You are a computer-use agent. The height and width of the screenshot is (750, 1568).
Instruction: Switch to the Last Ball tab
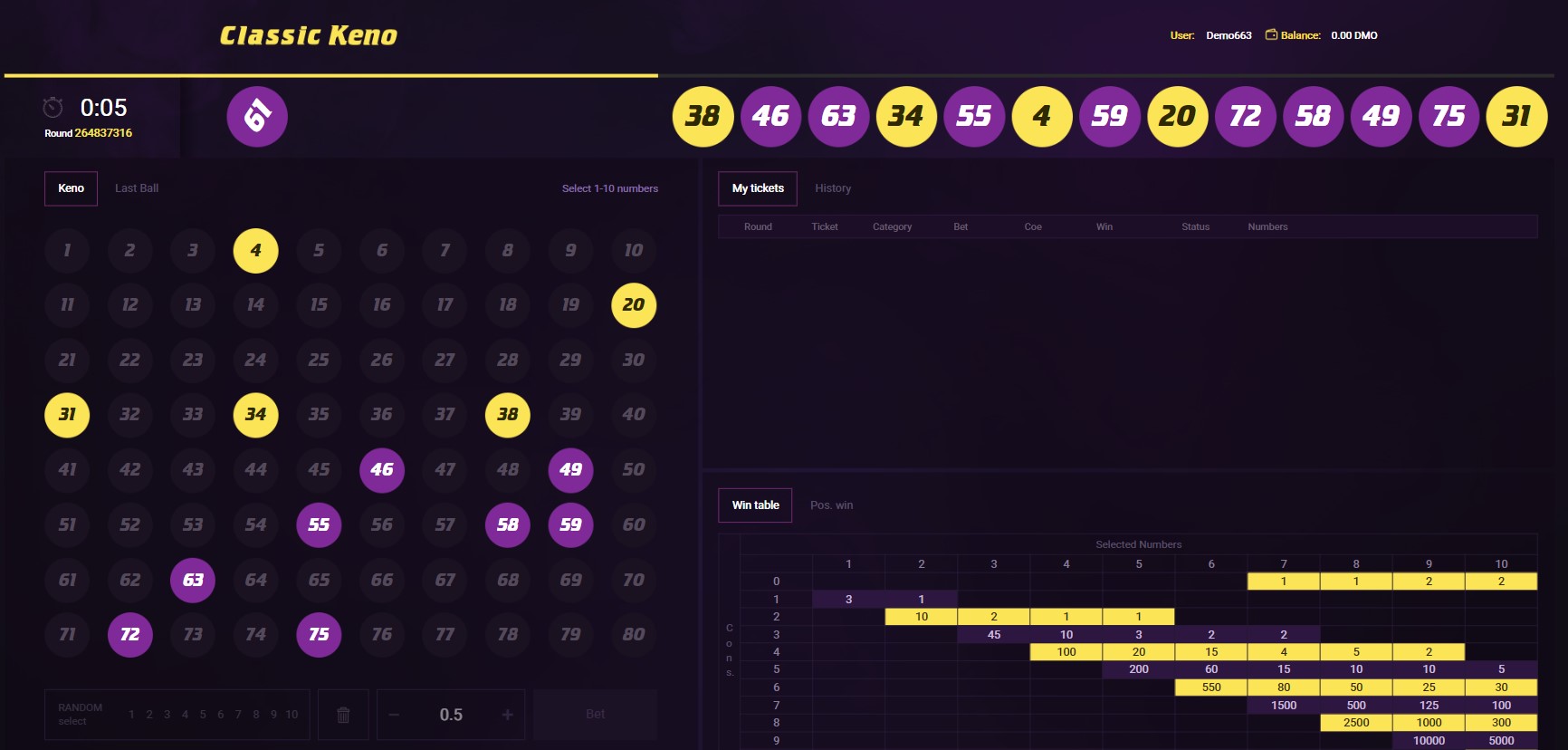coord(137,188)
